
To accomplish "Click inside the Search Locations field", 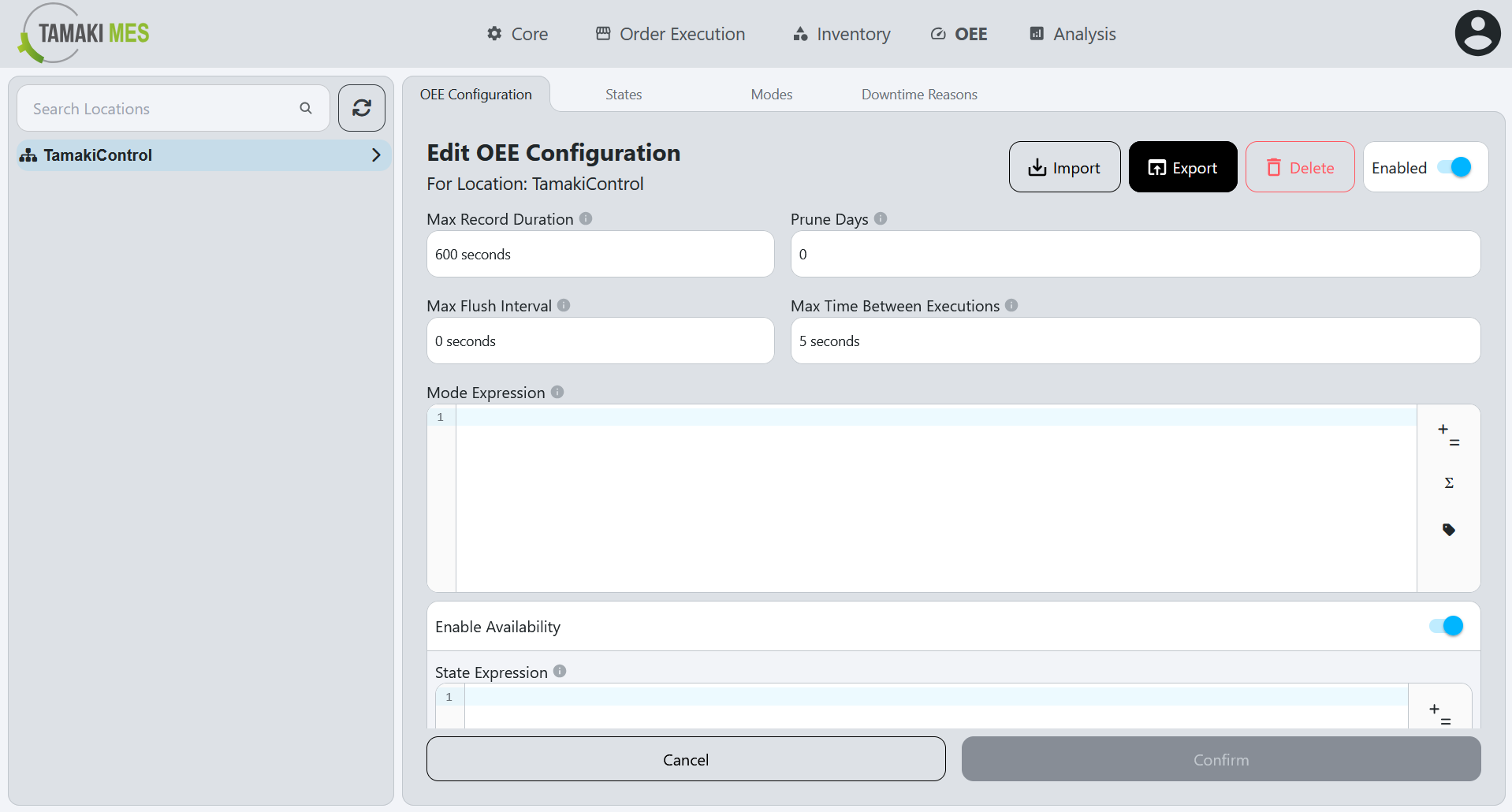I will (x=158, y=108).
